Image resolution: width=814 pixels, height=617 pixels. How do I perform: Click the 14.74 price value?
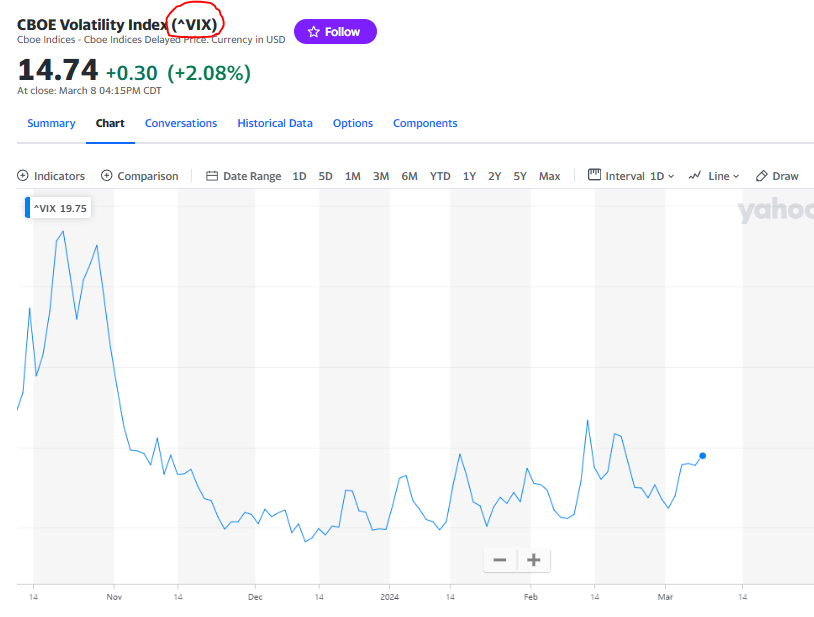(x=58, y=70)
